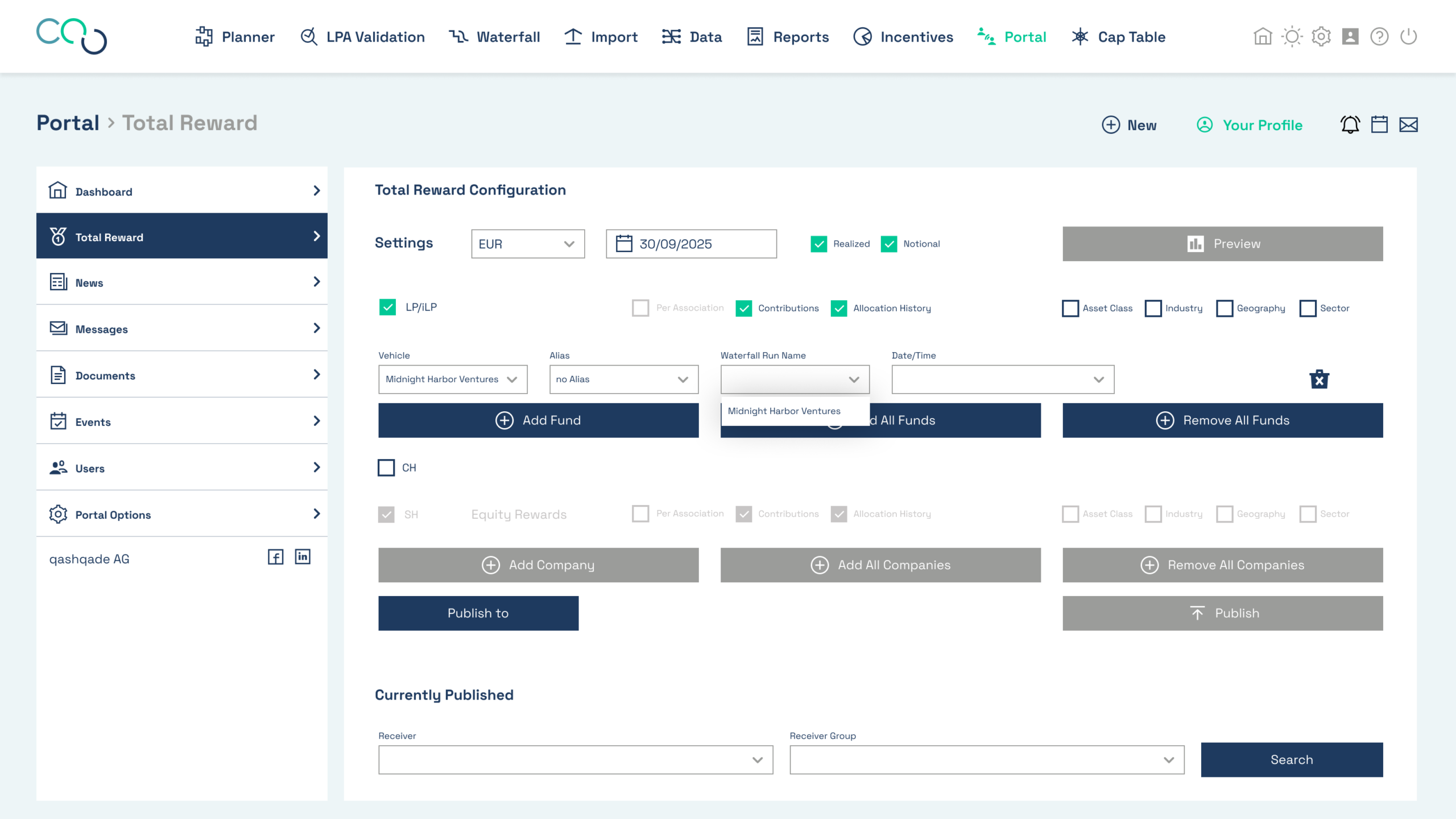Image resolution: width=1456 pixels, height=819 pixels.
Task: Open the LinkedIn link icon
Action: coord(303,557)
